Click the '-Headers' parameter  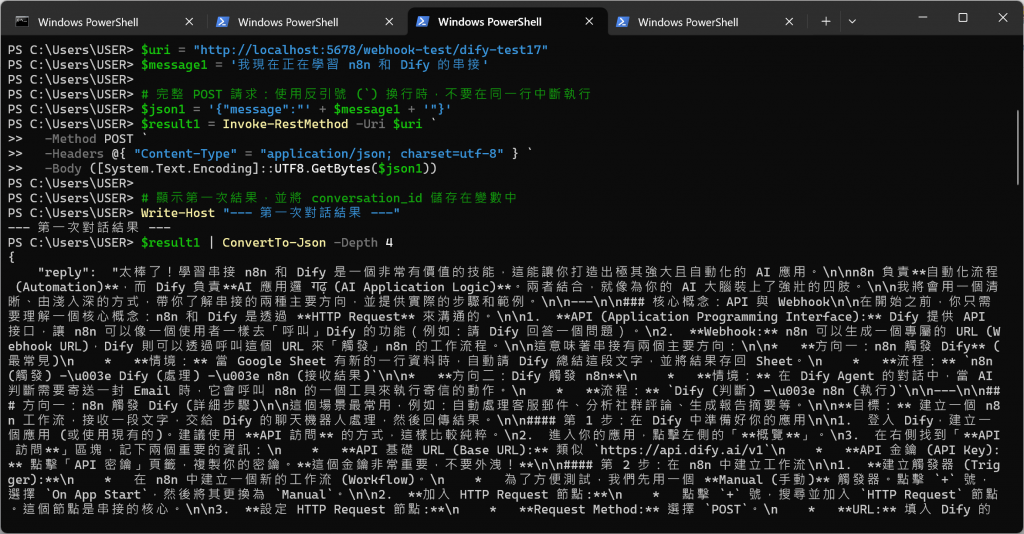tap(74, 154)
